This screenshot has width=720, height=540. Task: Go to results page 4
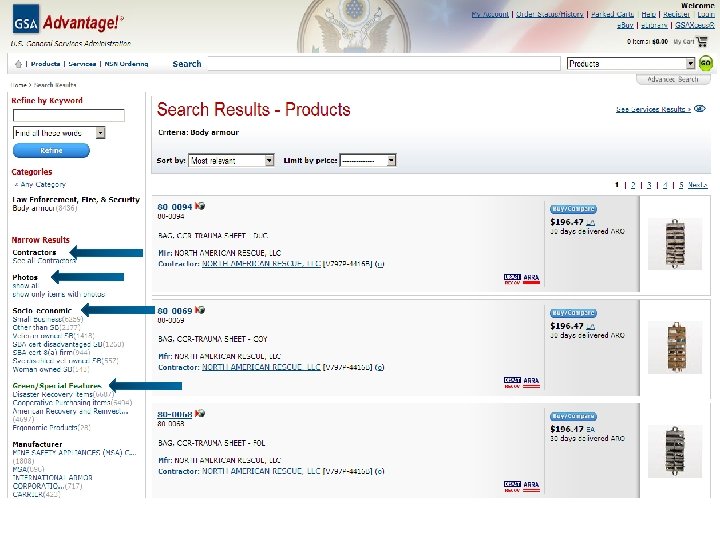pyautogui.click(x=665, y=185)
